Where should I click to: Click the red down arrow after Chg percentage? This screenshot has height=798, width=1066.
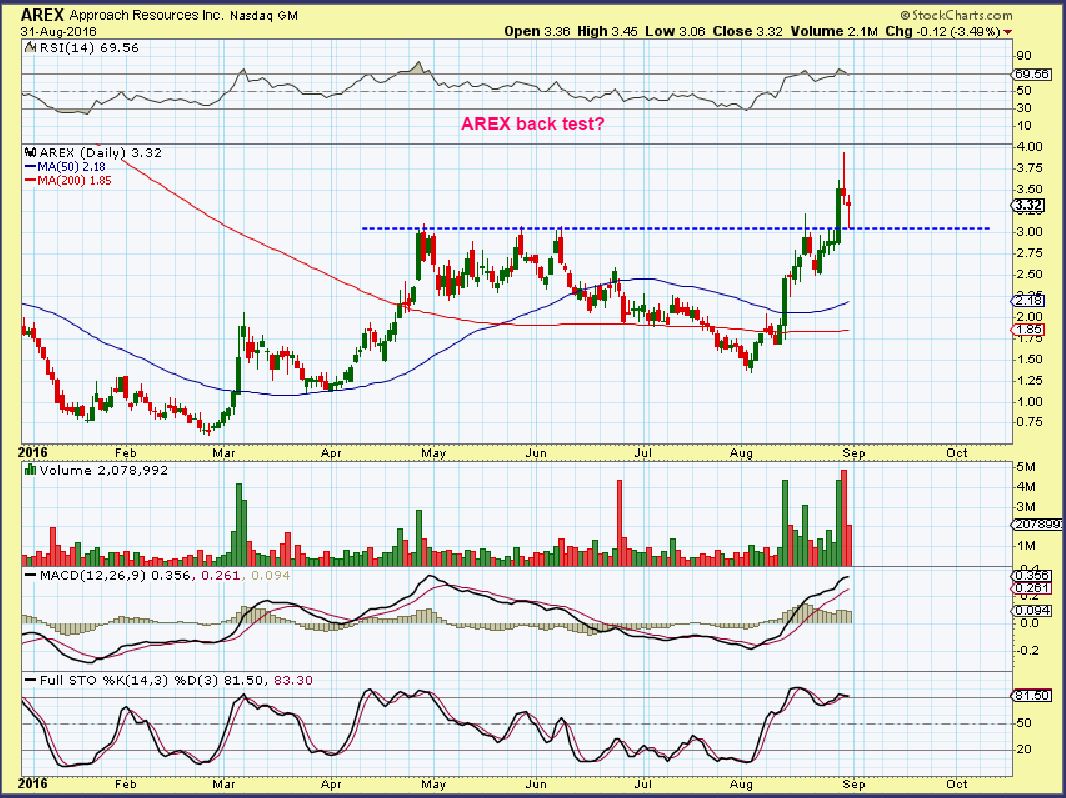[x=1007, y=32]
